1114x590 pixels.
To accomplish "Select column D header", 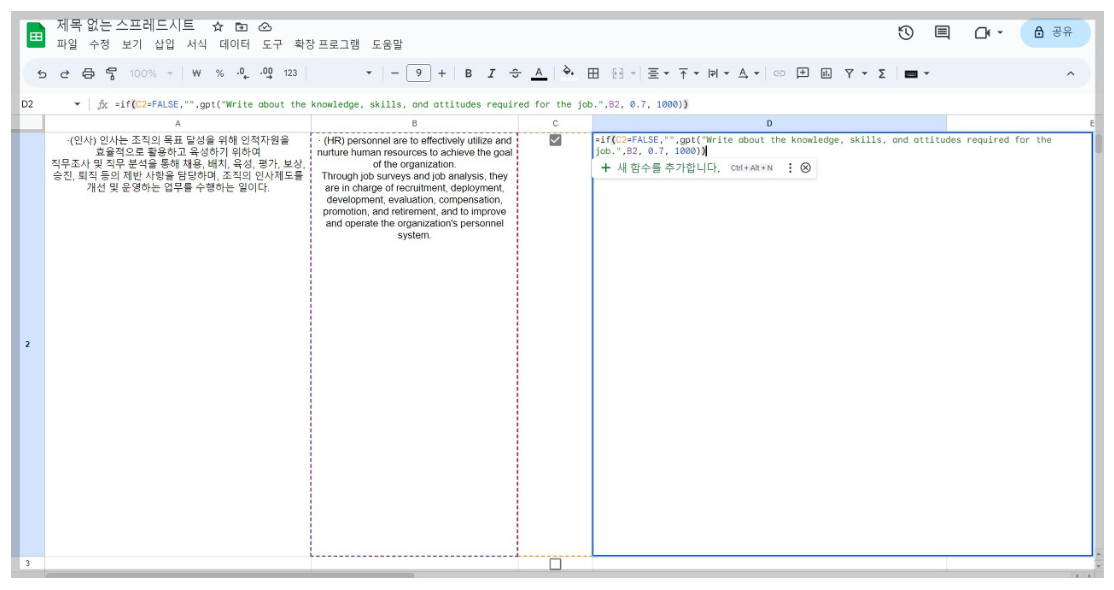I will (769, 124).
